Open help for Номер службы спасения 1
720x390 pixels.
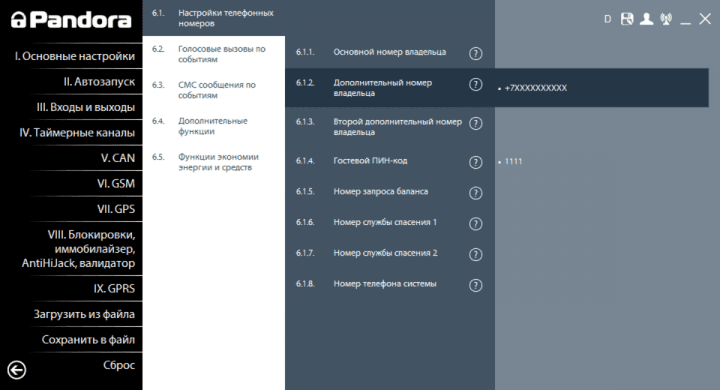coord(476,224)
